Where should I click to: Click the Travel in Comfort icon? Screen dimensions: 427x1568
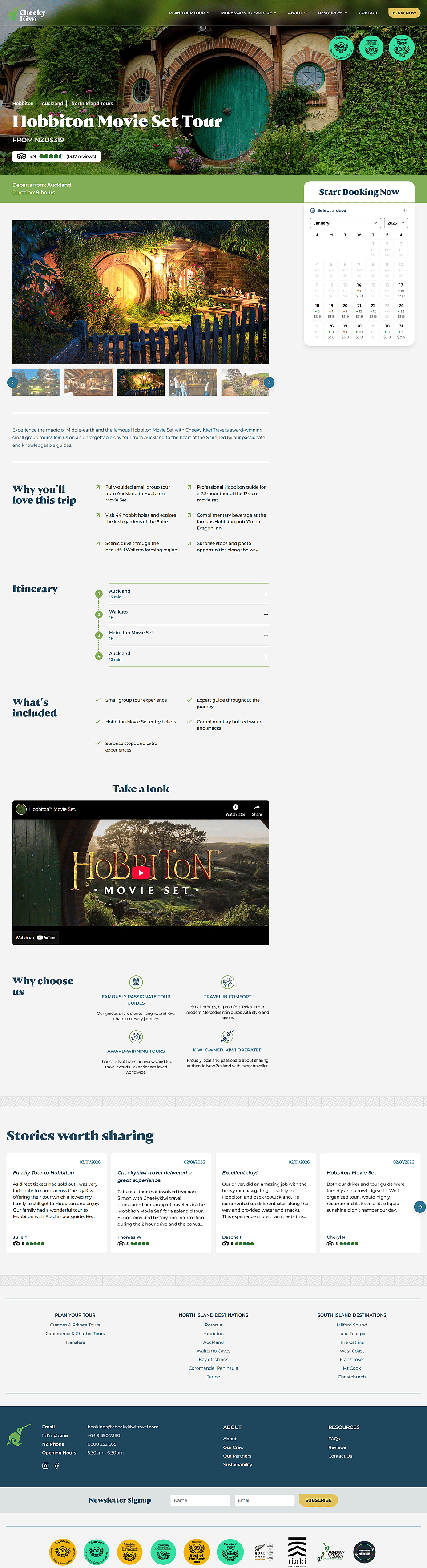pos(227,982)
